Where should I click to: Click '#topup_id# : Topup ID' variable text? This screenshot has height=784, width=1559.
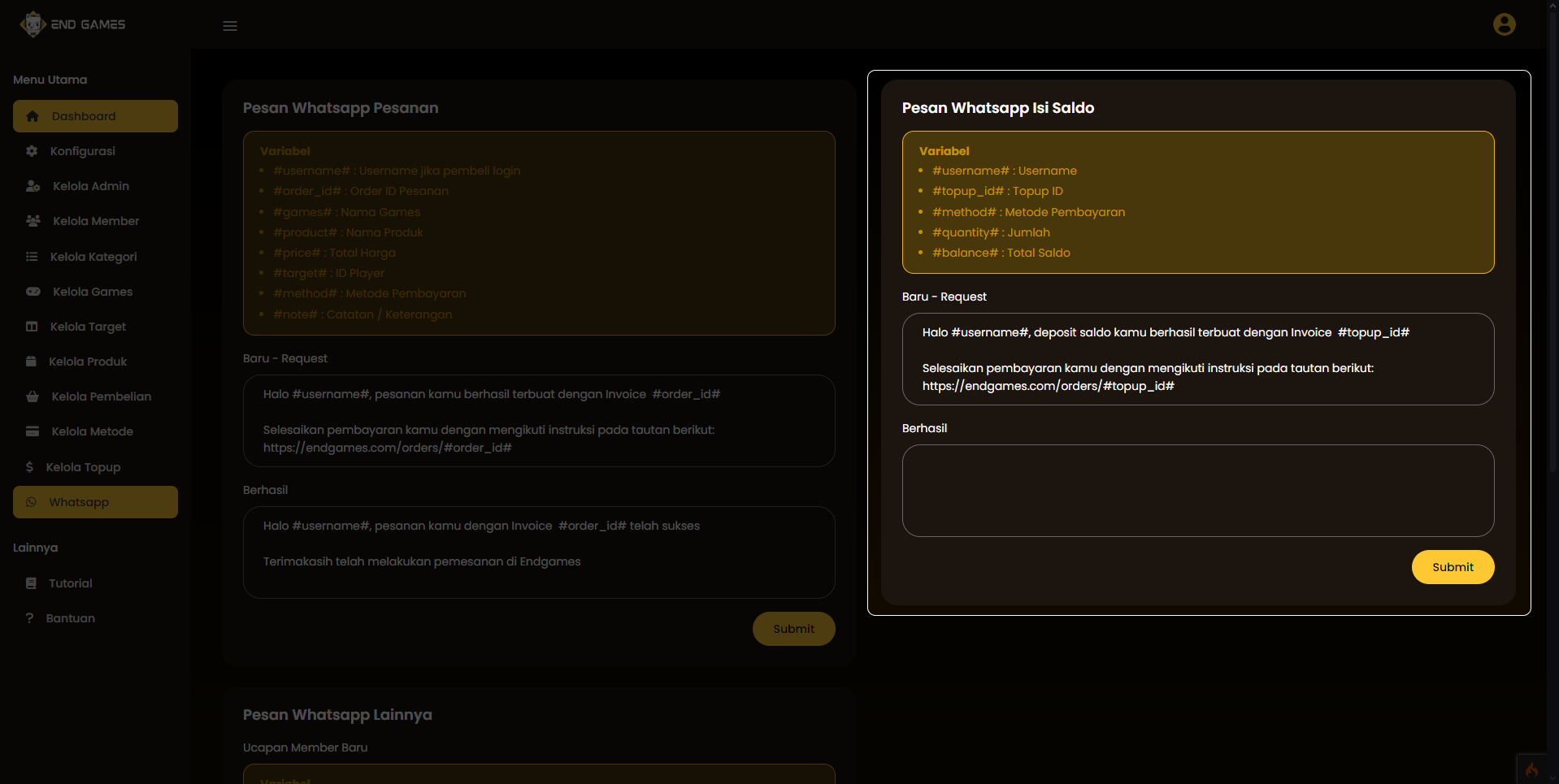tap(997, 191)
